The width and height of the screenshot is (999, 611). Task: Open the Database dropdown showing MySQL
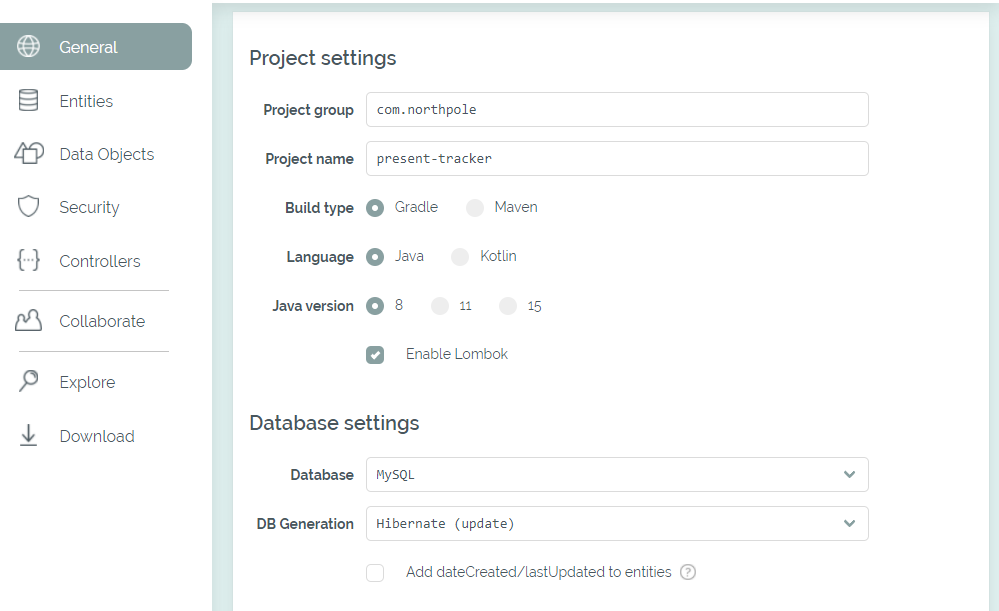(616, 475)
